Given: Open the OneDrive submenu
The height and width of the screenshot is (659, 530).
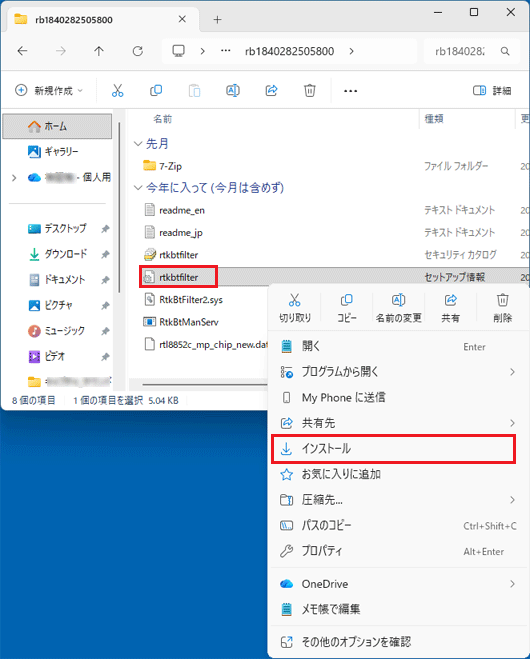Looking at the screenshot, I should (398, 584).
